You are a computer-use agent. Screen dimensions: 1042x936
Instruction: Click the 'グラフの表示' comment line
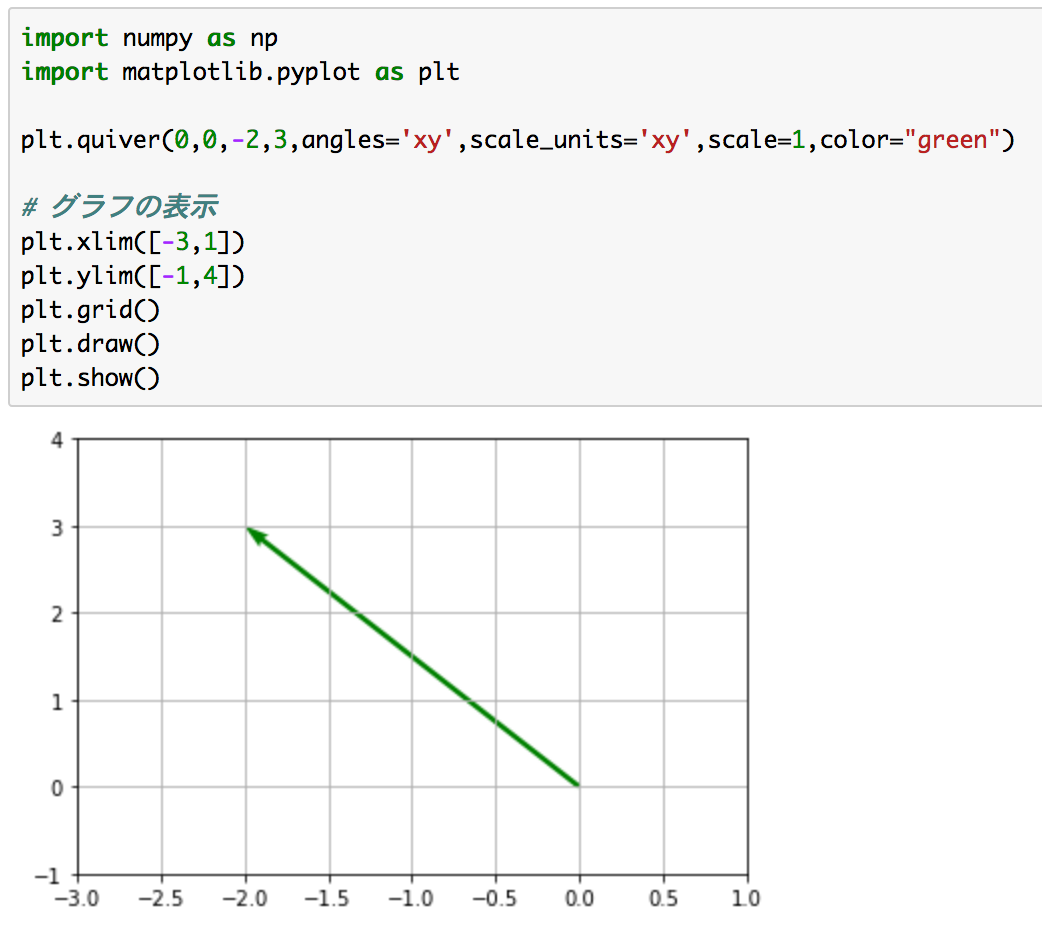pyautogui.click(x=120, y=207)
